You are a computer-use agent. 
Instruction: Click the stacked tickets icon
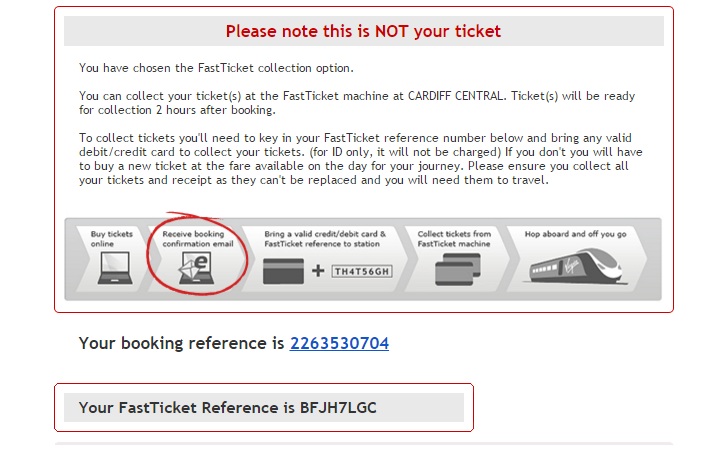coord(458,269)
